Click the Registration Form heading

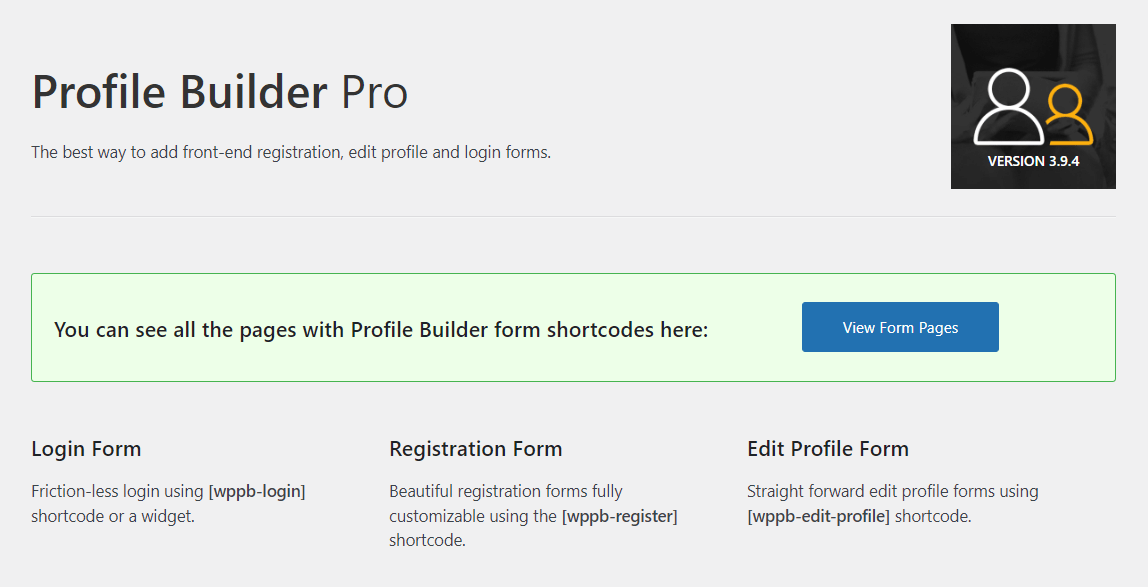[x=476, y=449]
